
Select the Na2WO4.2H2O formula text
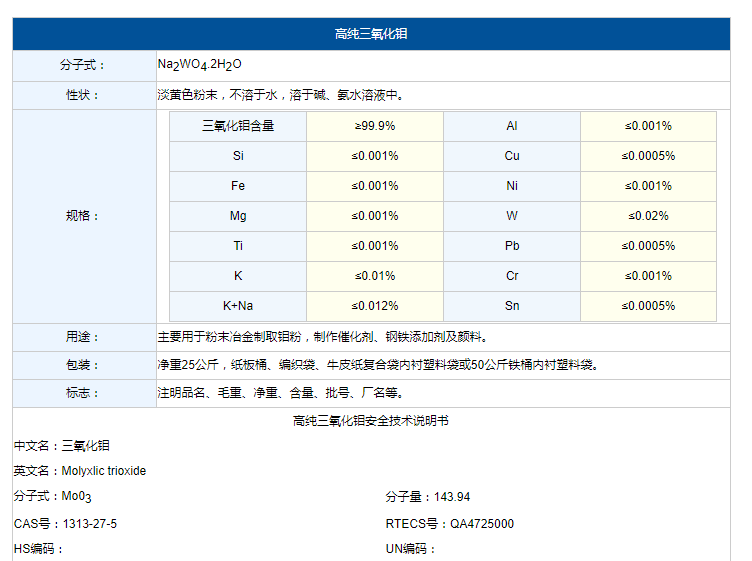coord(200,65)
